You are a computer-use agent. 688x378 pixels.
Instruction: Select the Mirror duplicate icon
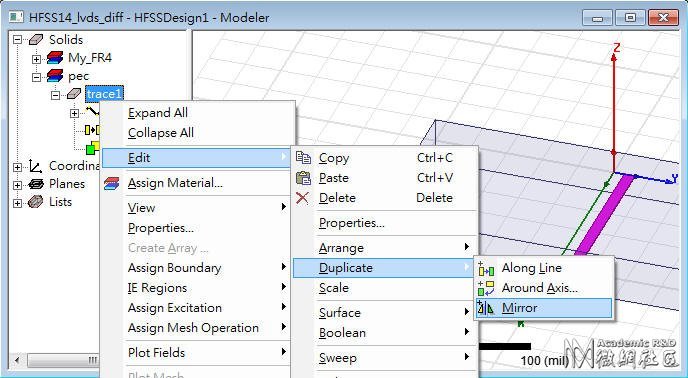485,308
